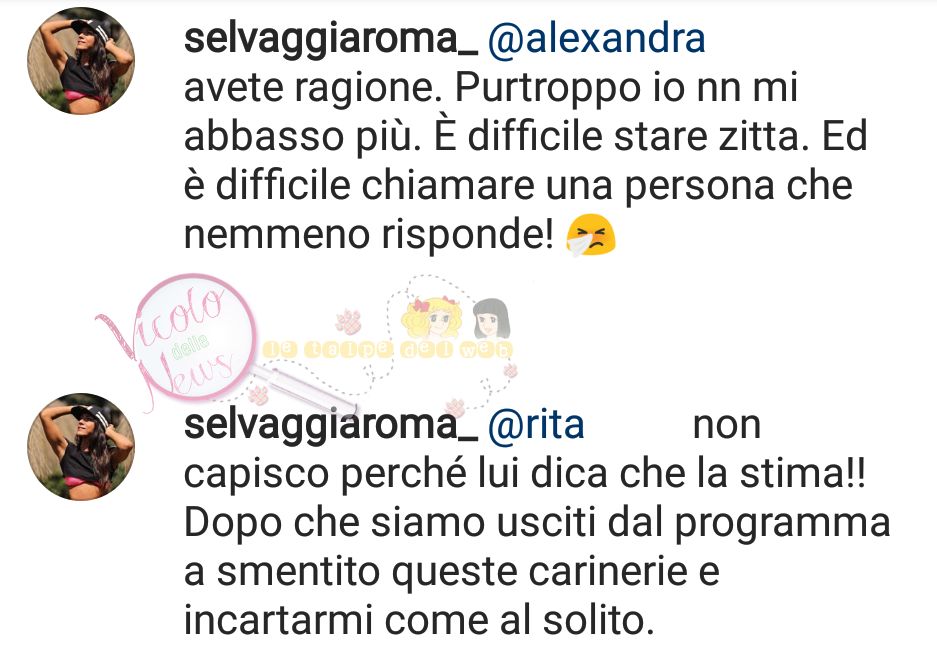Open selvaggiaroma_ username in the second comment
The width and height of the screenshot is (937, 659).
[330, 427]
